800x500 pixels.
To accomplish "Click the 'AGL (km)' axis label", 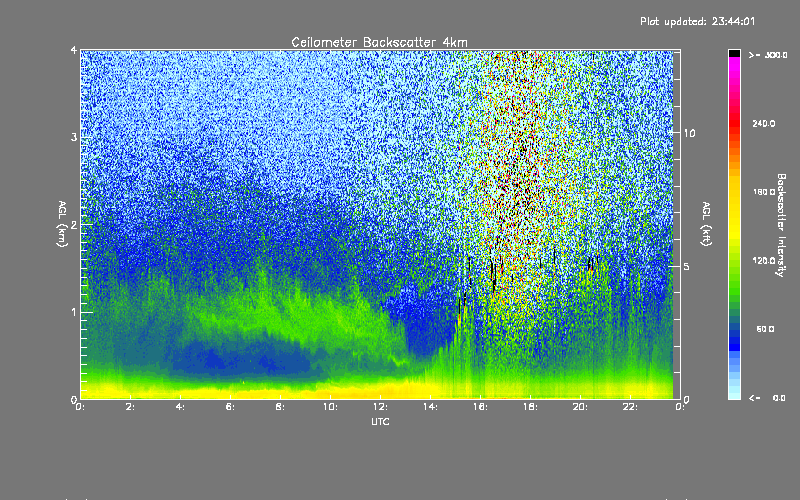I will click(62, 224).
